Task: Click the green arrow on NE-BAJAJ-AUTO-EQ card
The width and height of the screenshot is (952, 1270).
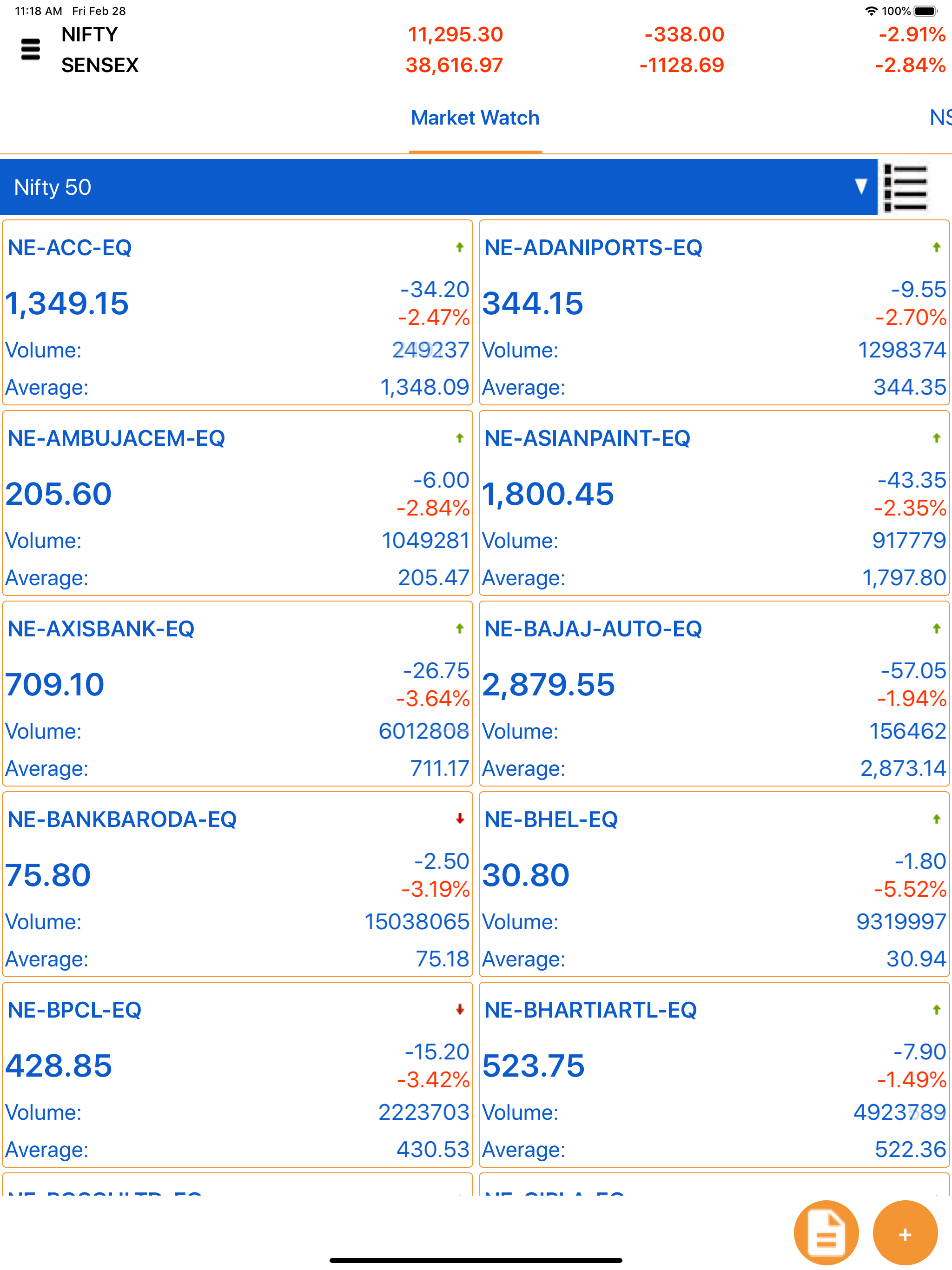Action: click(x=937, y=628)
